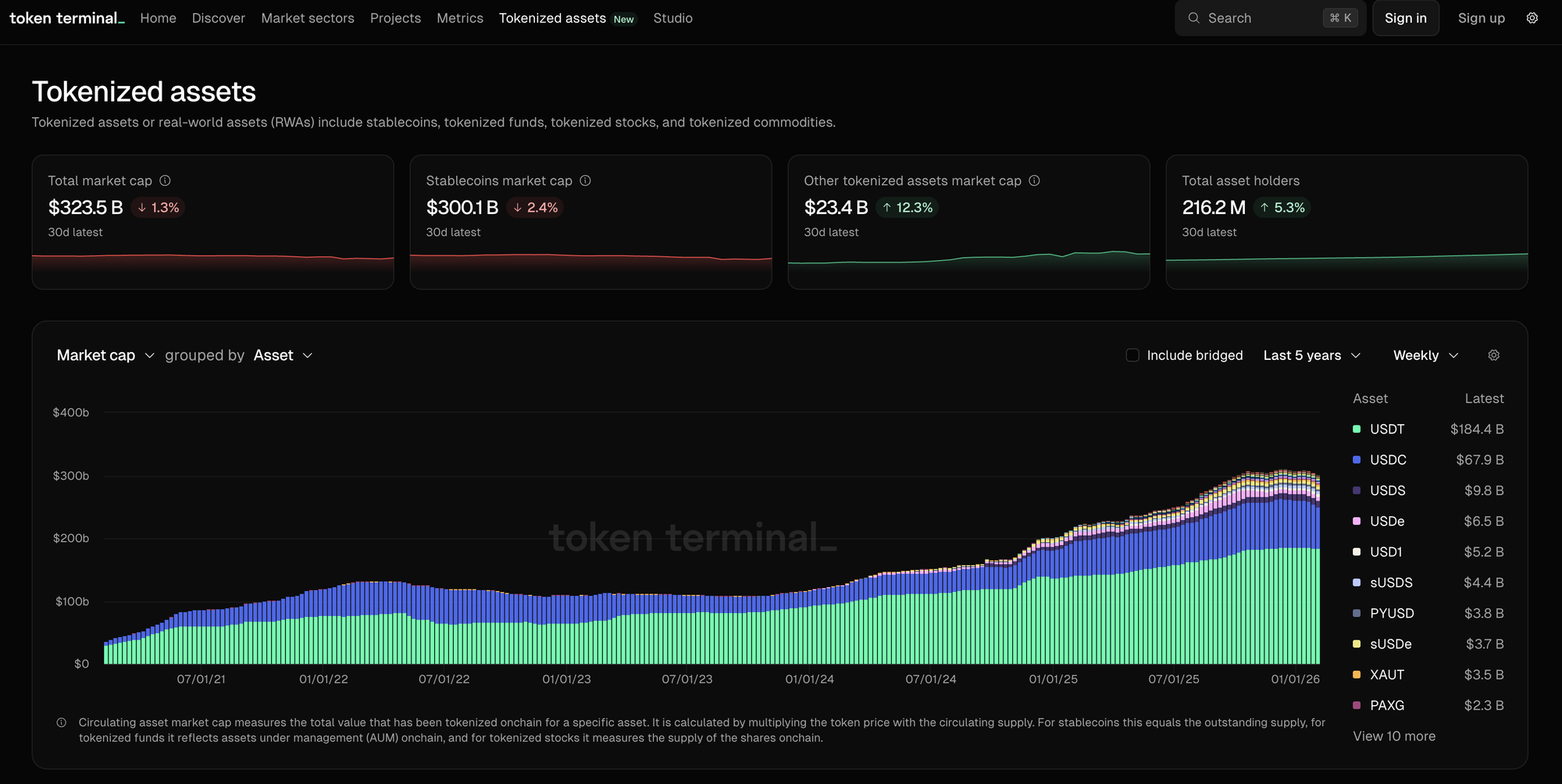Open the grouped by Asset dropdown
Image resolution: width=1562 pixels, height=784 pixels.
click(284, 355)
